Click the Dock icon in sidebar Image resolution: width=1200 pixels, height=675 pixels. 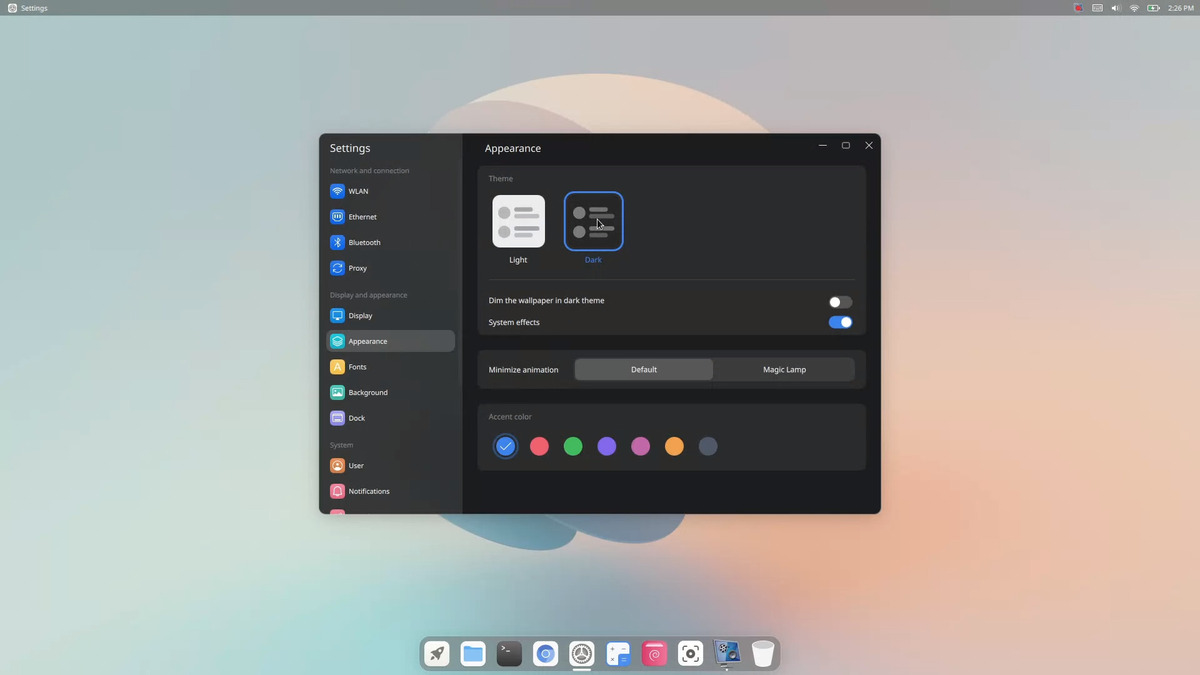click(337, 418)
